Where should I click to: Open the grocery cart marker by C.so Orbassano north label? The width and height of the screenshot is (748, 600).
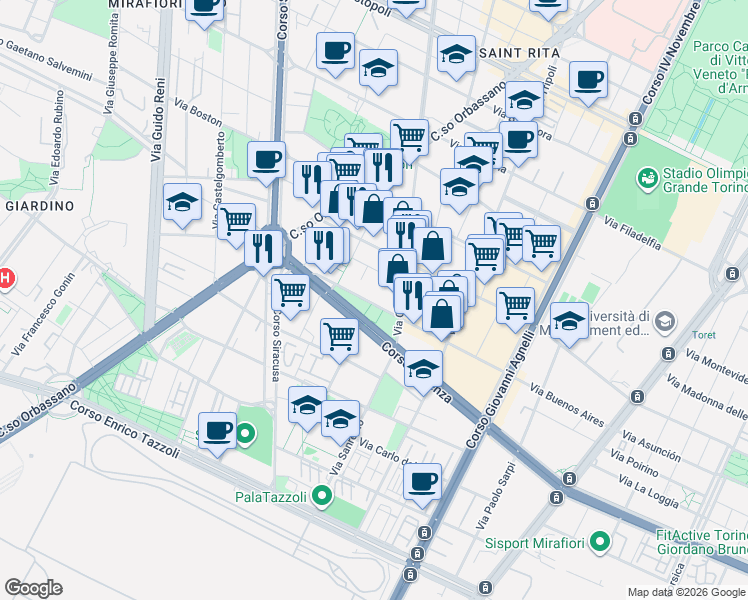click(409, 142)
